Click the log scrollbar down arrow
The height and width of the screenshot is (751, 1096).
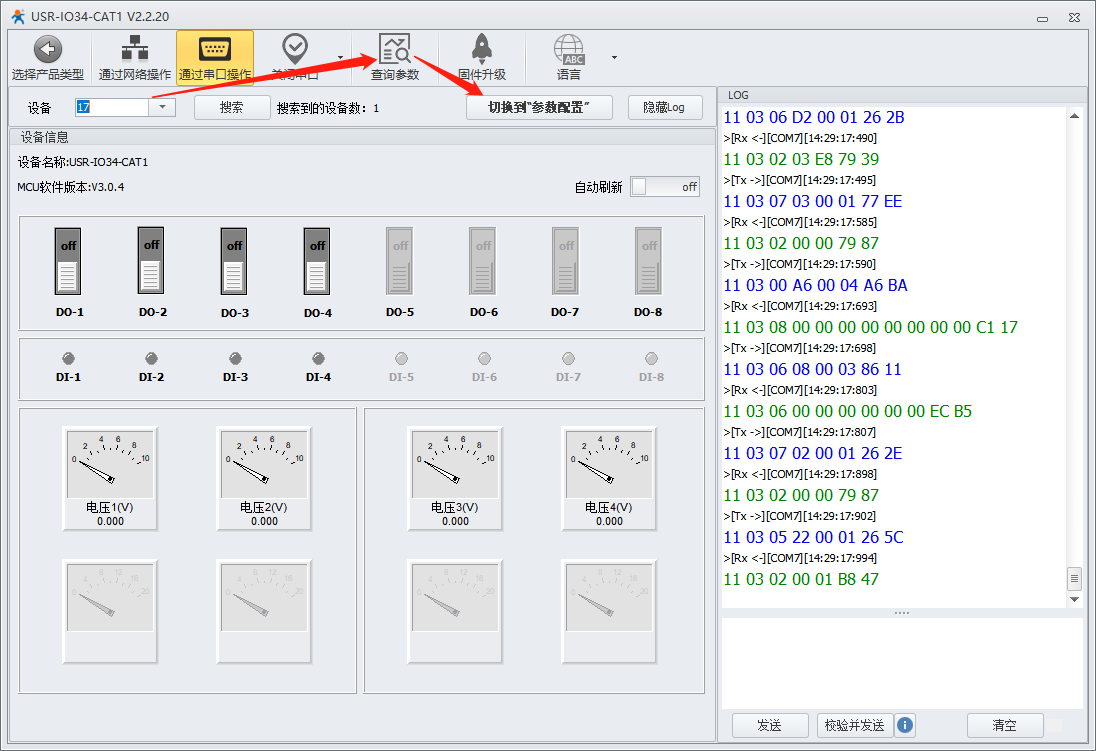coord(1074,599)
